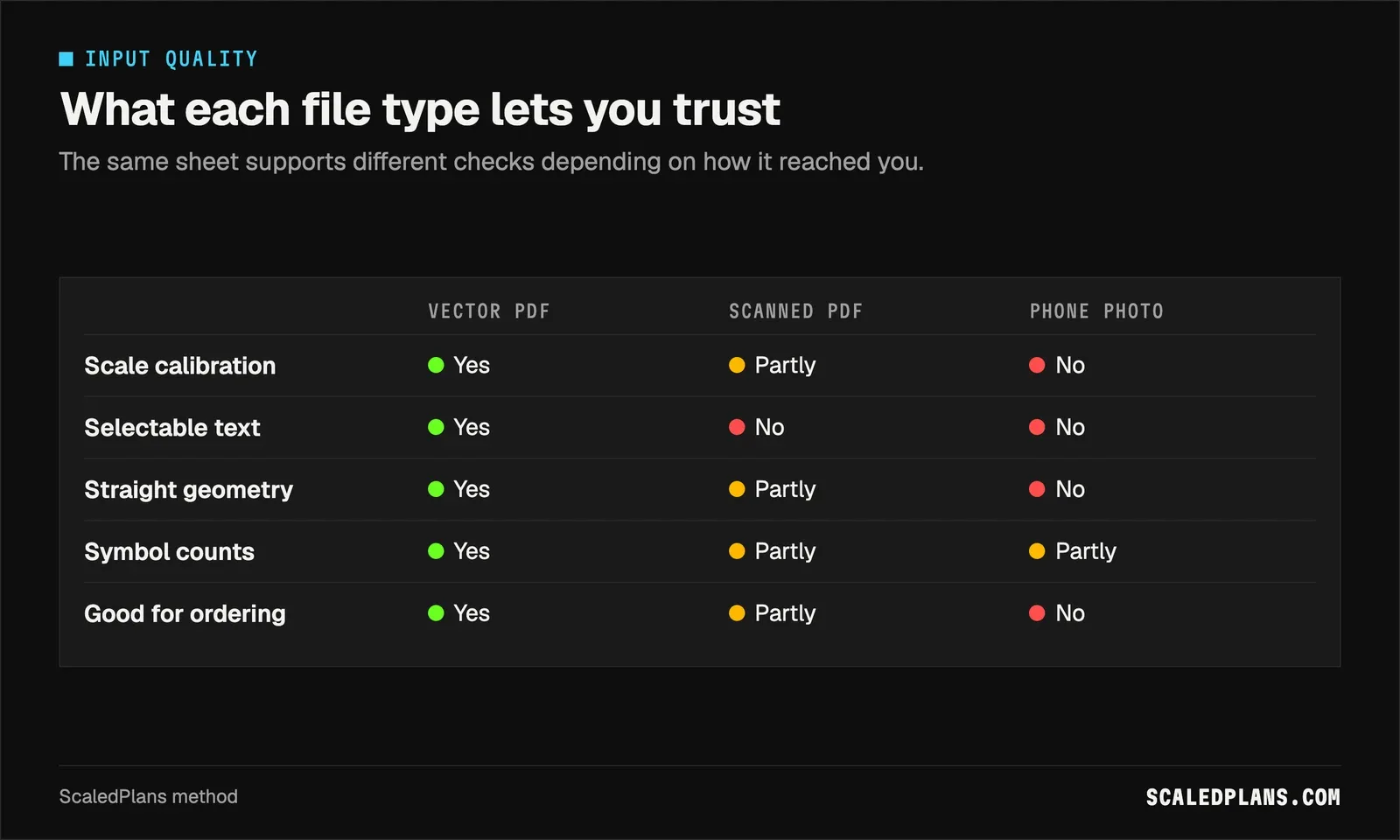Click the 'Good for ordering' row label

[x=185, y=614]
